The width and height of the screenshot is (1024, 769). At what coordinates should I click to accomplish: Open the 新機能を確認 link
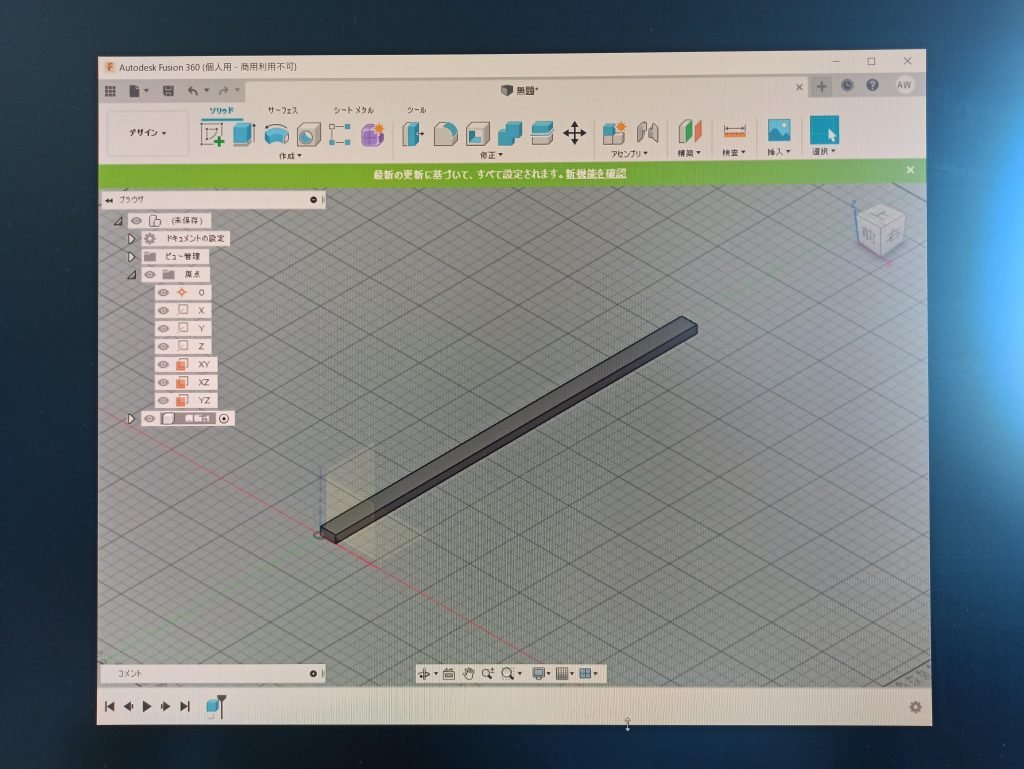coord(596,174)
